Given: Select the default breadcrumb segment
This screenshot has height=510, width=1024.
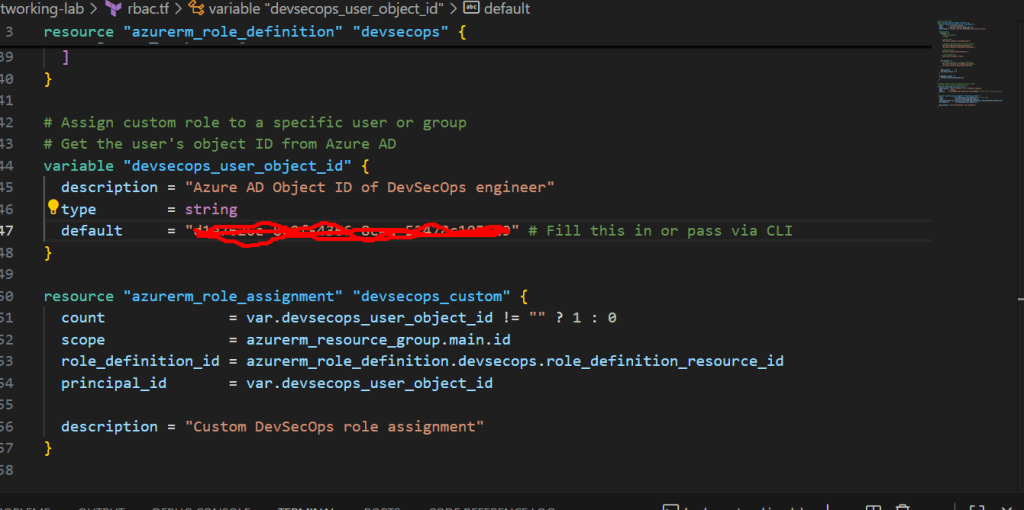Looking at the screenshot, I should coord(507,9).
